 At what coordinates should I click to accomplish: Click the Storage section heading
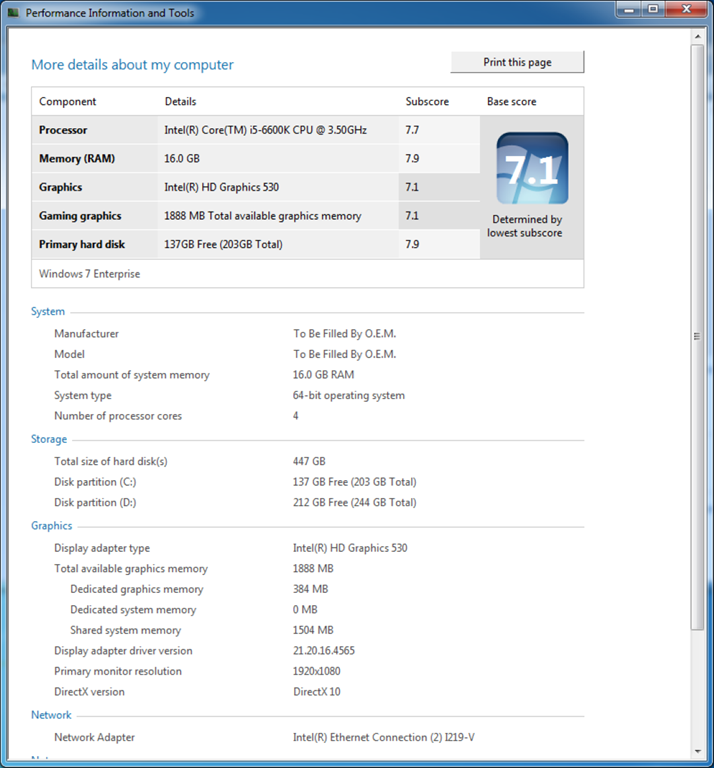(49, 439)
